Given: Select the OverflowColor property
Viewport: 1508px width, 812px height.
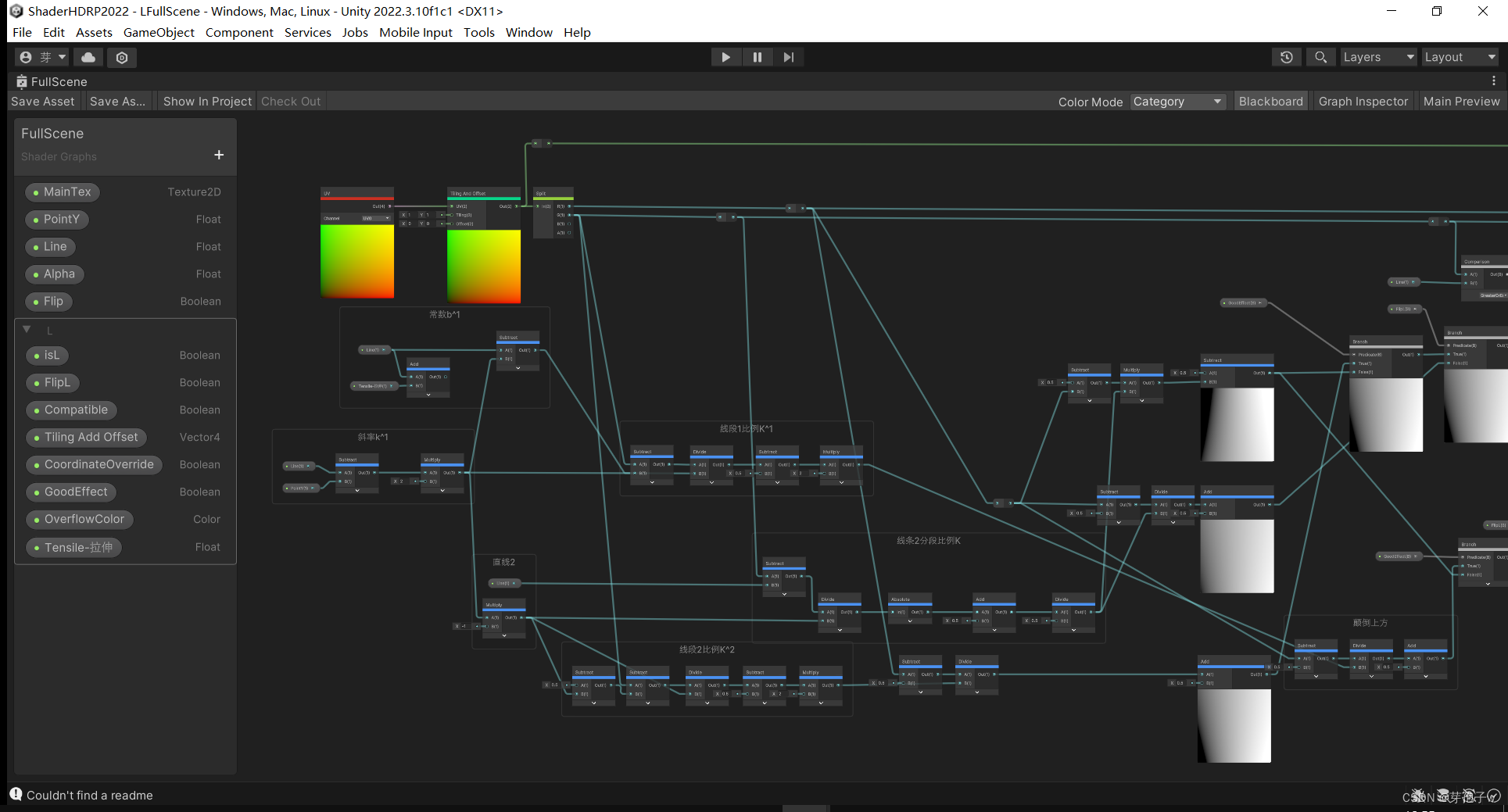Looking at the screenshot, I should point(79,519).
